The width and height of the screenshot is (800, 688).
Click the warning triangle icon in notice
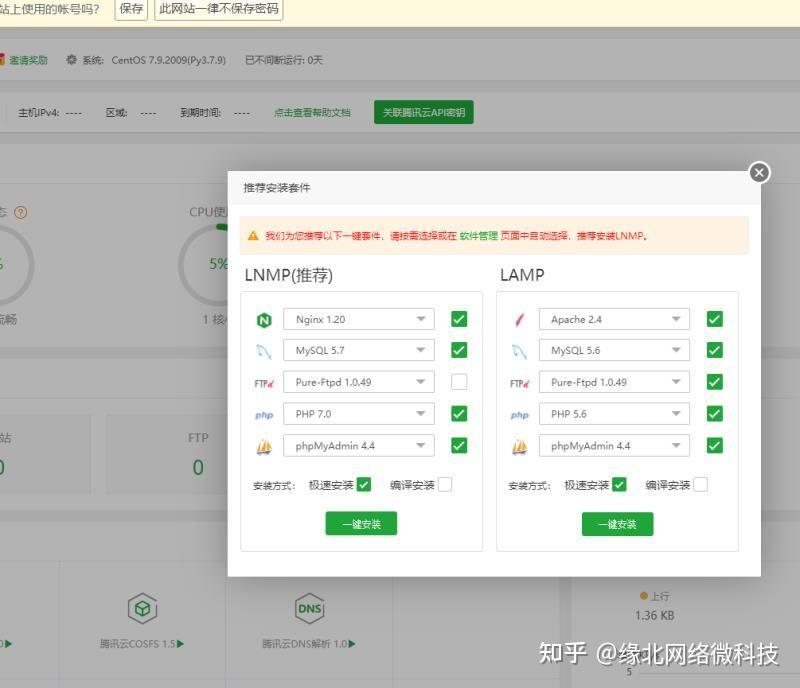tap(253, 236)
